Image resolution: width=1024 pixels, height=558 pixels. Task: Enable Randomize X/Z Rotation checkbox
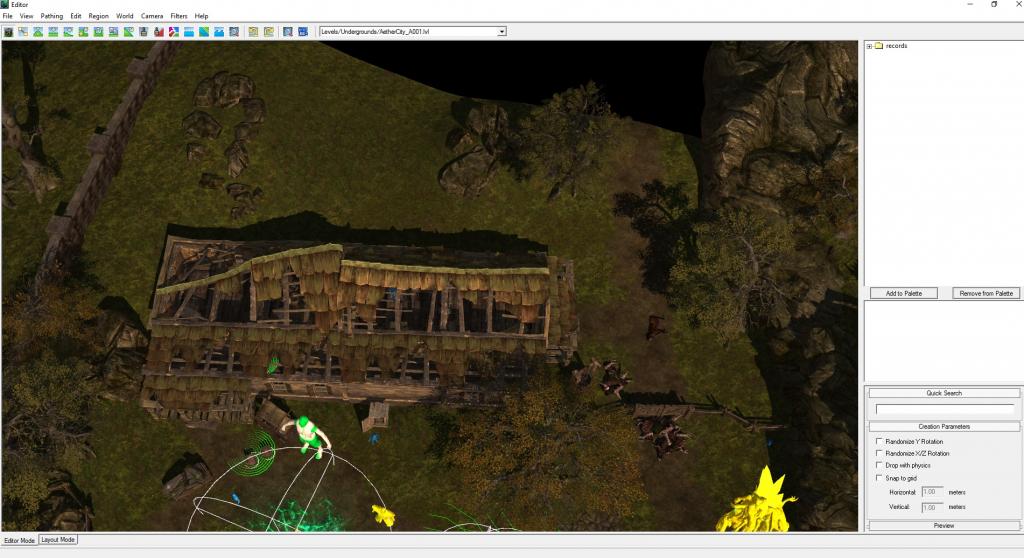[879, 453]
